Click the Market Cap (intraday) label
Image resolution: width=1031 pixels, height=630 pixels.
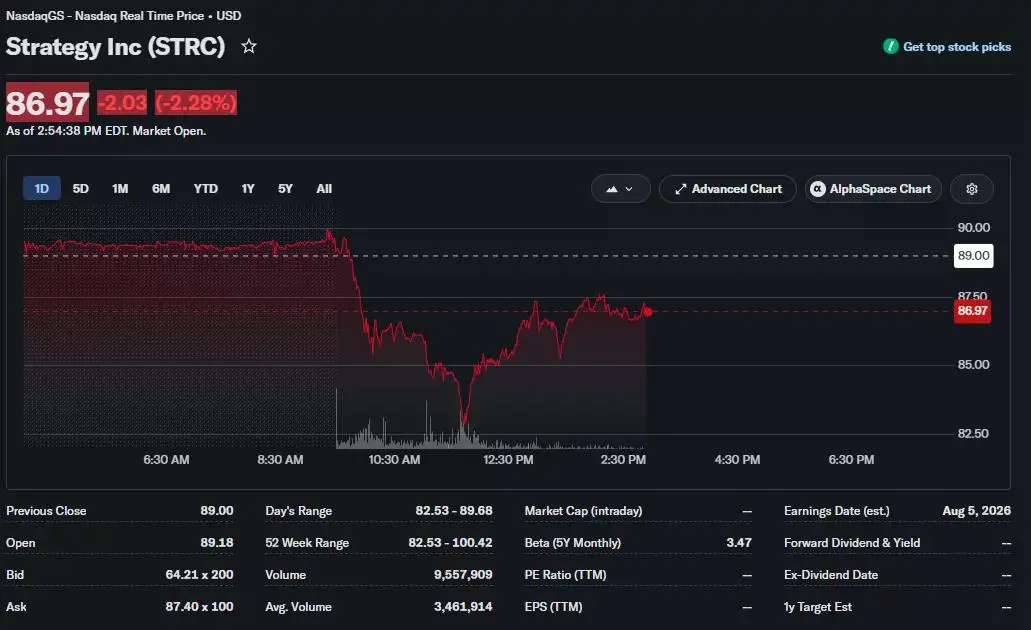pyautogui.click(x=583, y=511)
